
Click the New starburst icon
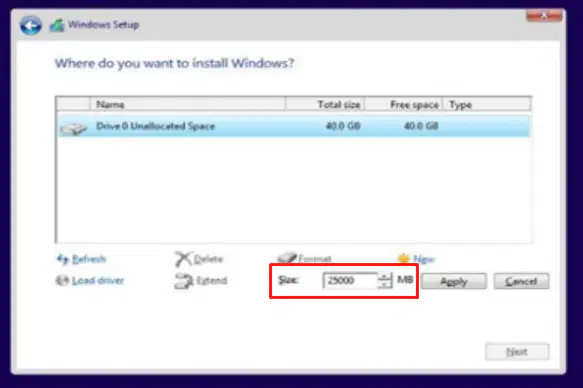pyautogui.click(x=403, y=258)
